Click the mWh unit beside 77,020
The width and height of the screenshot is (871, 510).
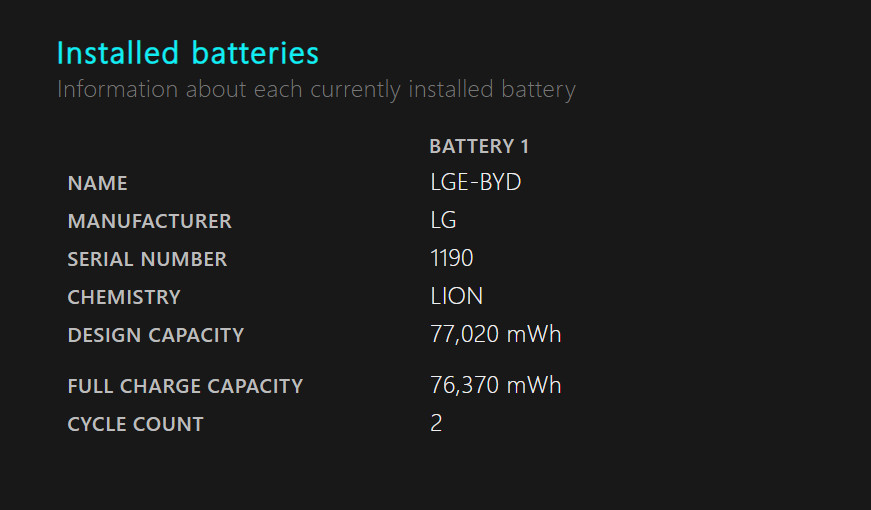534,334
